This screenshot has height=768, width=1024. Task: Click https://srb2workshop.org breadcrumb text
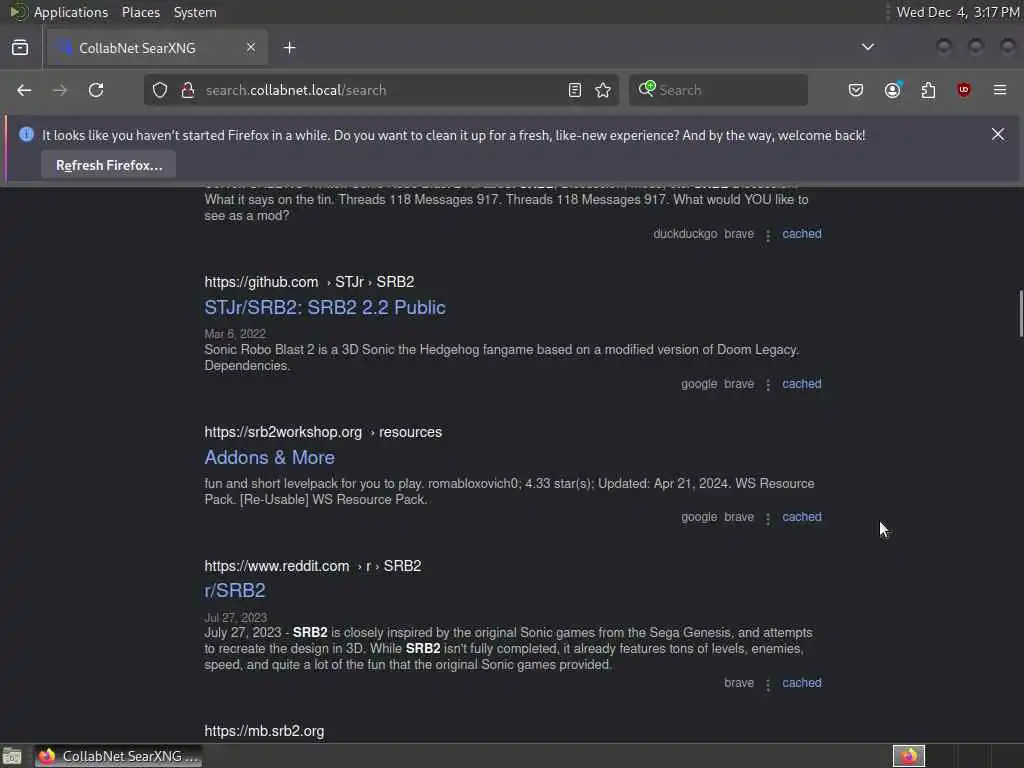click(x=283, y=432)
